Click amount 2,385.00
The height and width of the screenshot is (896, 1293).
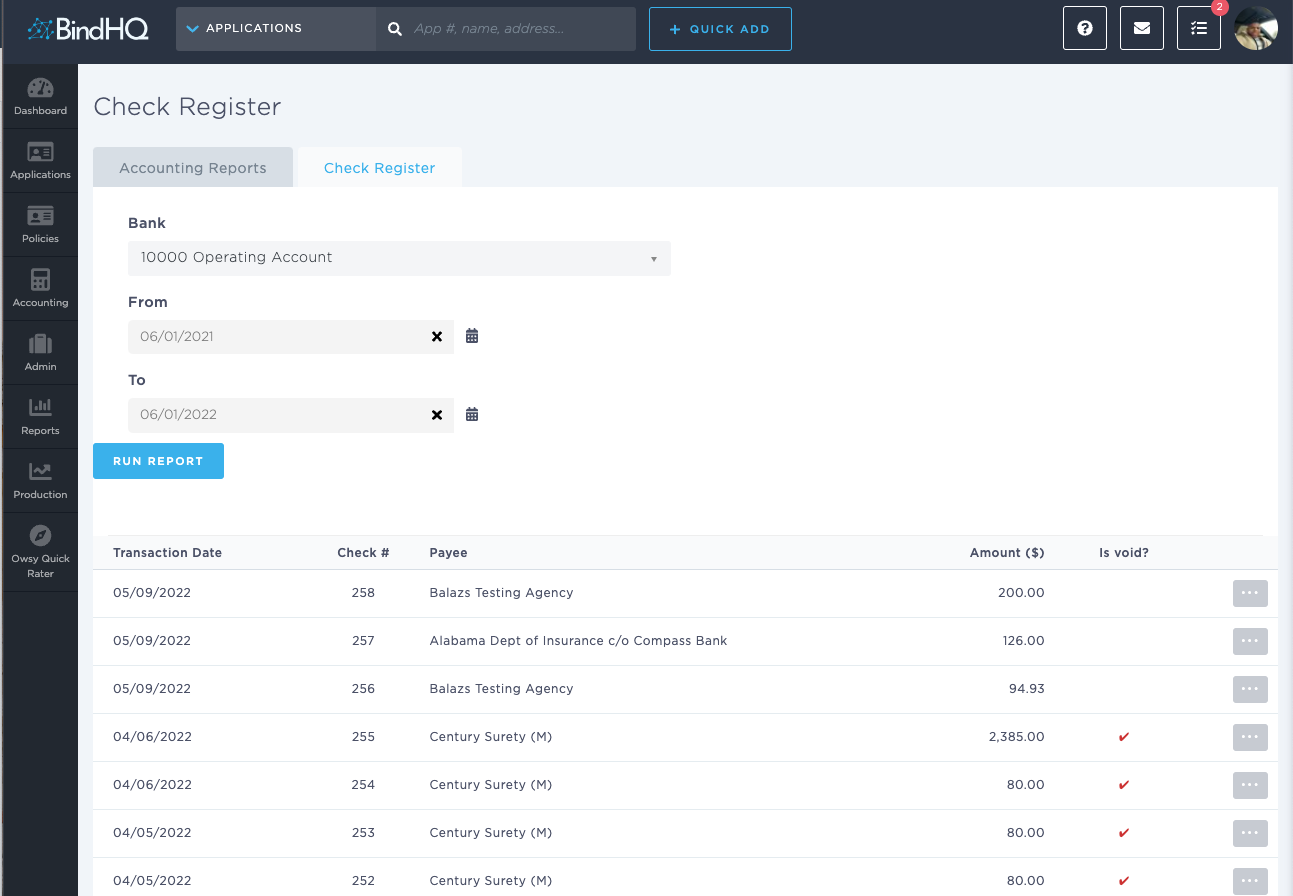coord(1016,737)
